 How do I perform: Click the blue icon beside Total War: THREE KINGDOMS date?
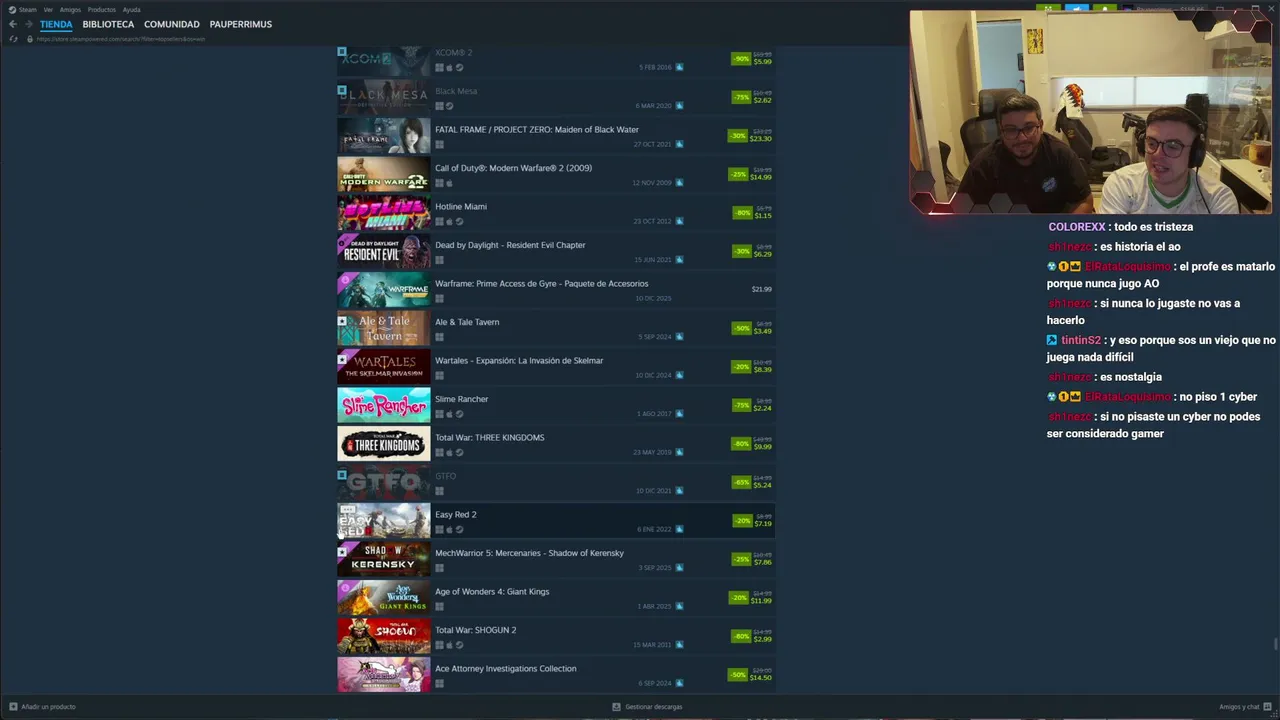(x=679, y=452)
